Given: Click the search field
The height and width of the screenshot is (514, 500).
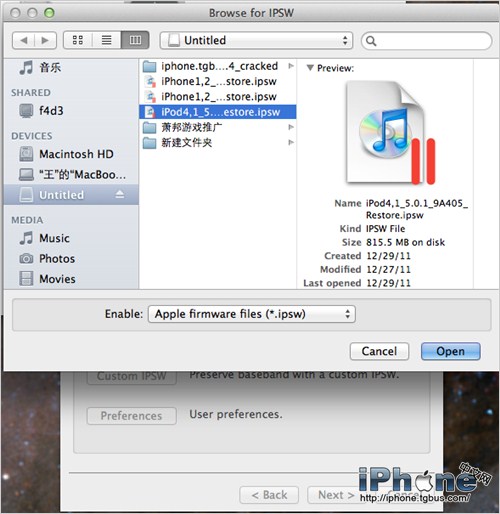Looking at the screenshot, I should [x=426, y=41].
